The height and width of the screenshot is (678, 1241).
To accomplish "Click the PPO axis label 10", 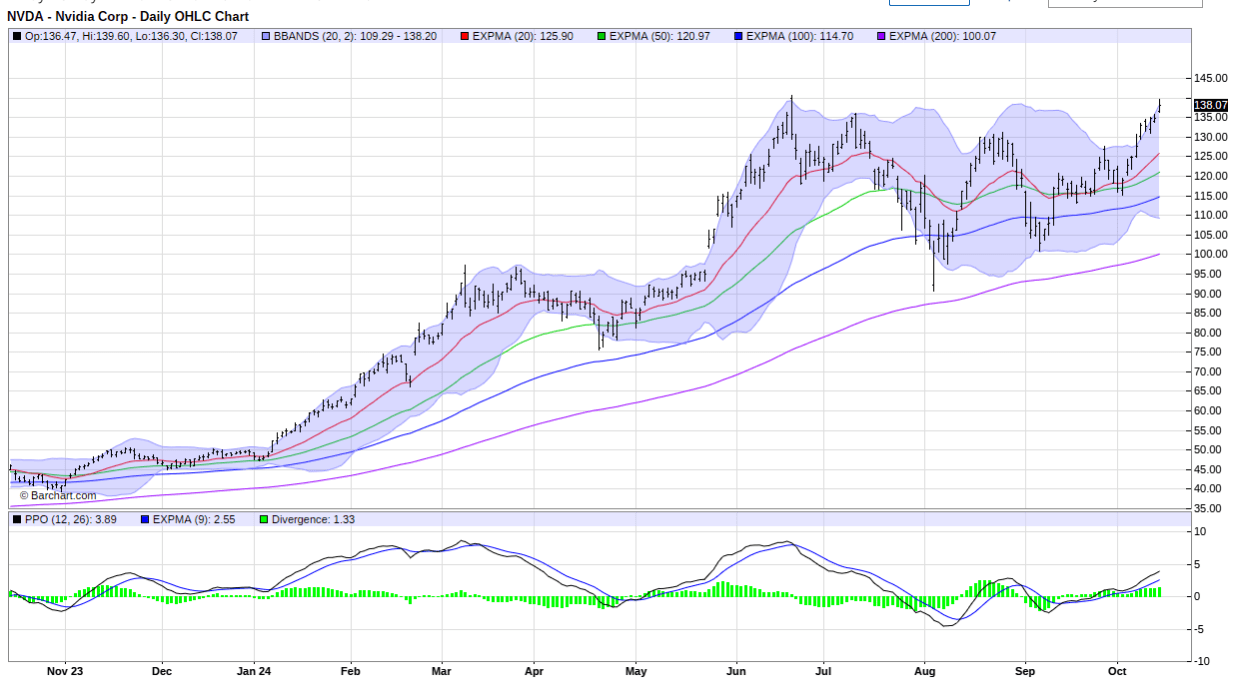I will [1201, 531].
